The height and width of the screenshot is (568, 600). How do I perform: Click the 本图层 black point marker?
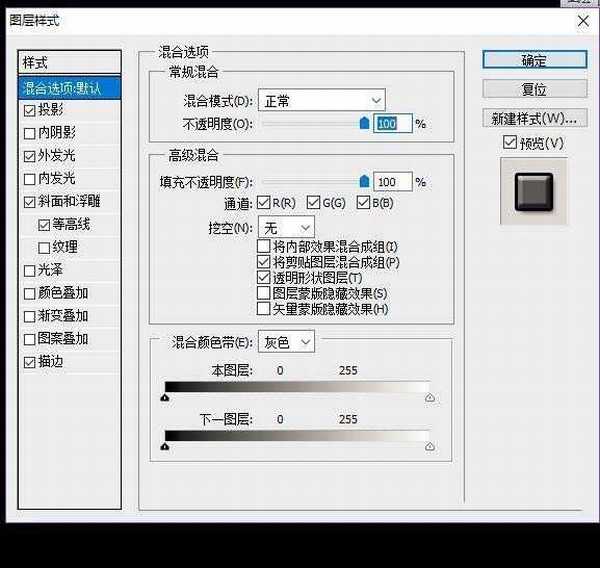click(x=165, y=397)
